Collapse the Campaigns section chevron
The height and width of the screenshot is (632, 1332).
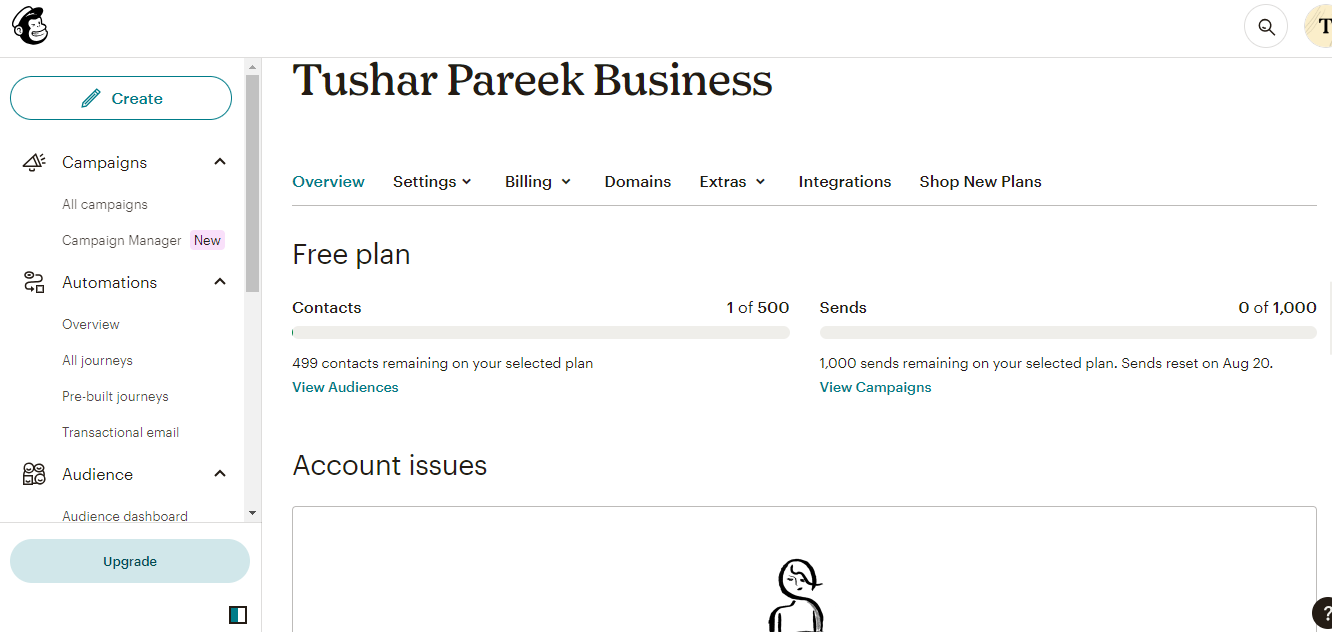[x=220, y=162]
